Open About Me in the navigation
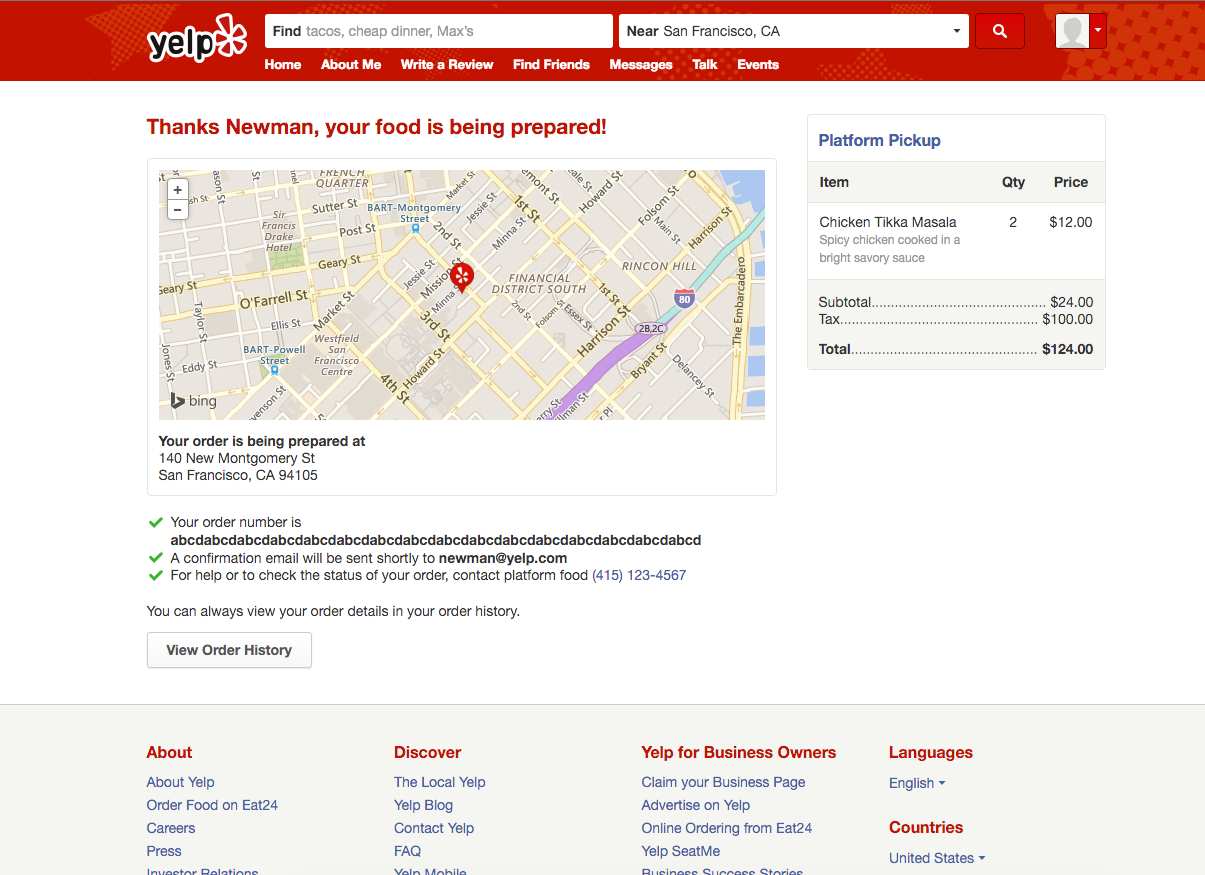Screen dimensions: 1205x875 tap(351, 64)
